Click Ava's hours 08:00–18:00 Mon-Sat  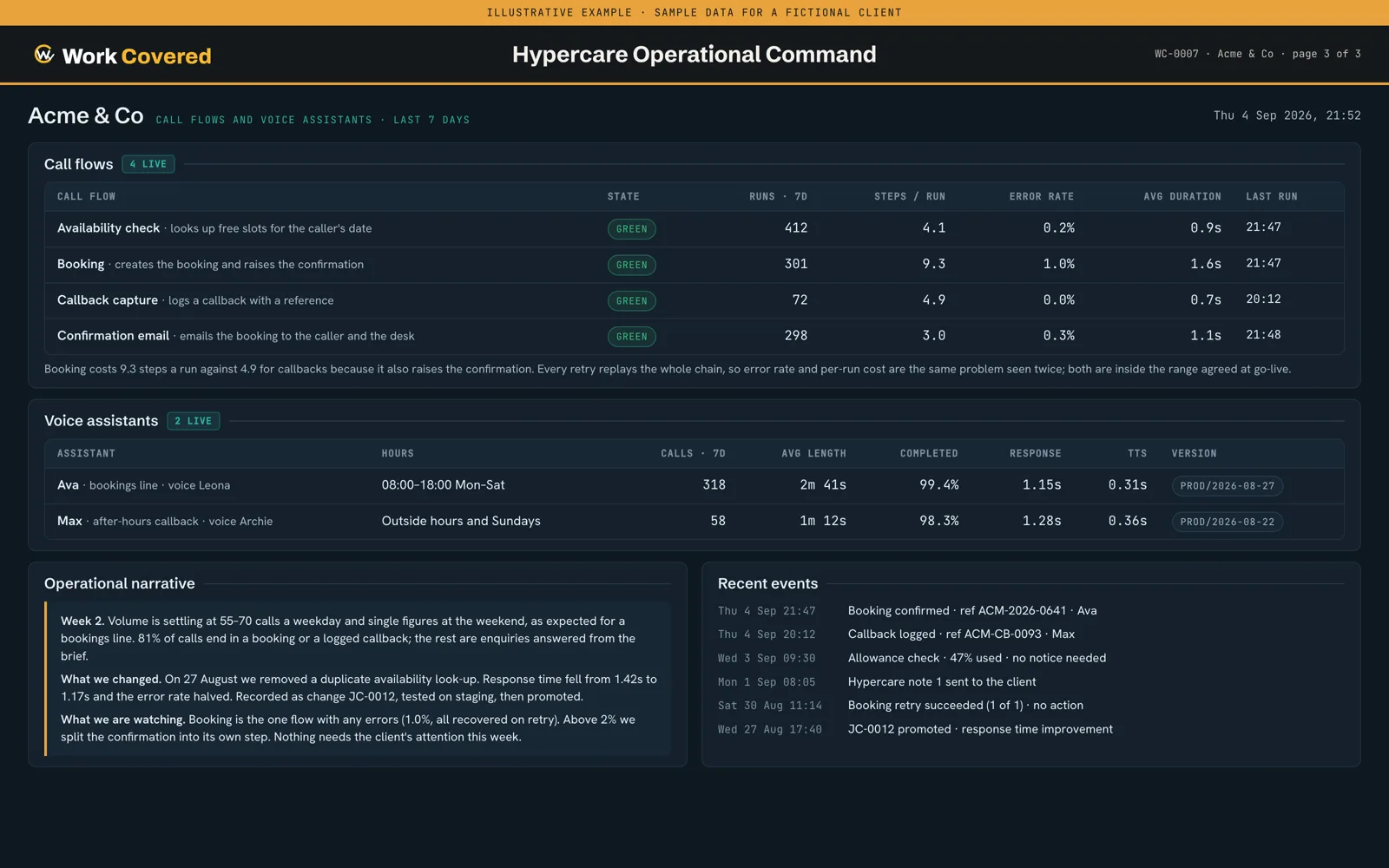tap(443, 485)
